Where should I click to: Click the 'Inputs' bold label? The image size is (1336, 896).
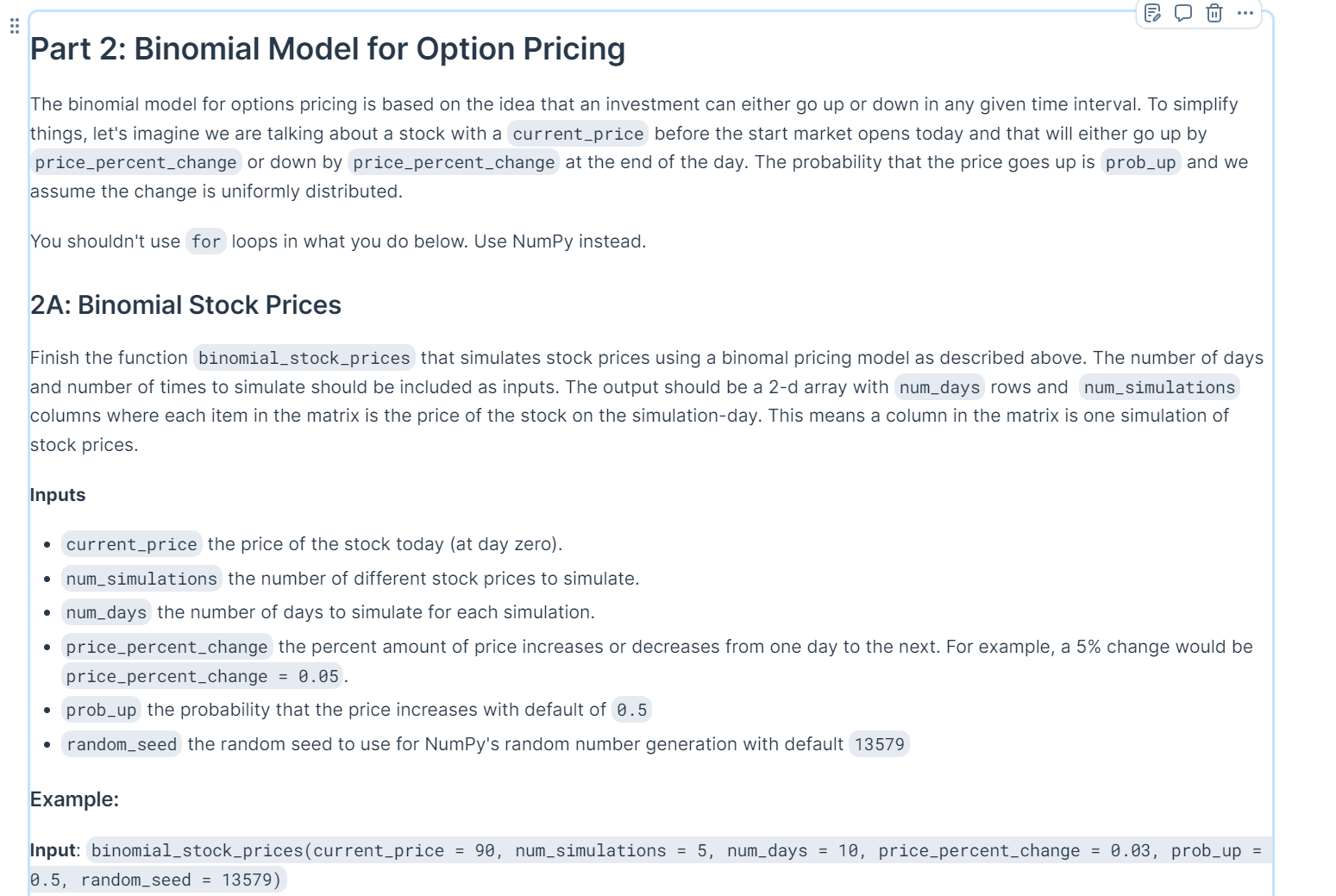tap(57, 494)
